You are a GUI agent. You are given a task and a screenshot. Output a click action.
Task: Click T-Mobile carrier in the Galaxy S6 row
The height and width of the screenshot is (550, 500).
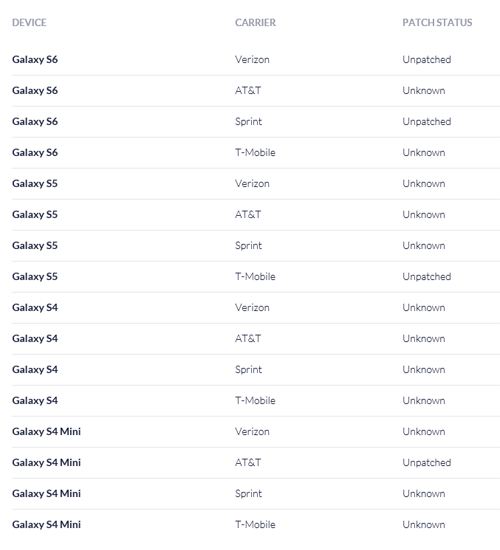pyautogui.click(x=255, y=153)
